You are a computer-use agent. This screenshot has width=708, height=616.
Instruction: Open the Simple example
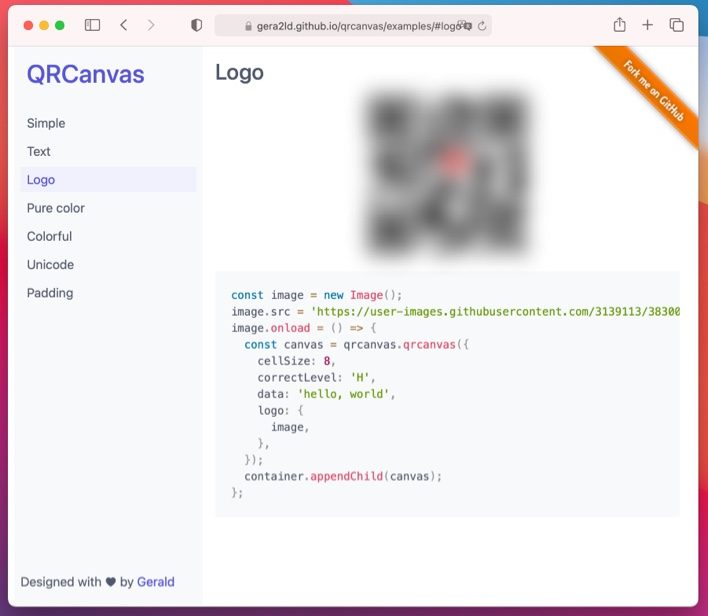(46, 123)
